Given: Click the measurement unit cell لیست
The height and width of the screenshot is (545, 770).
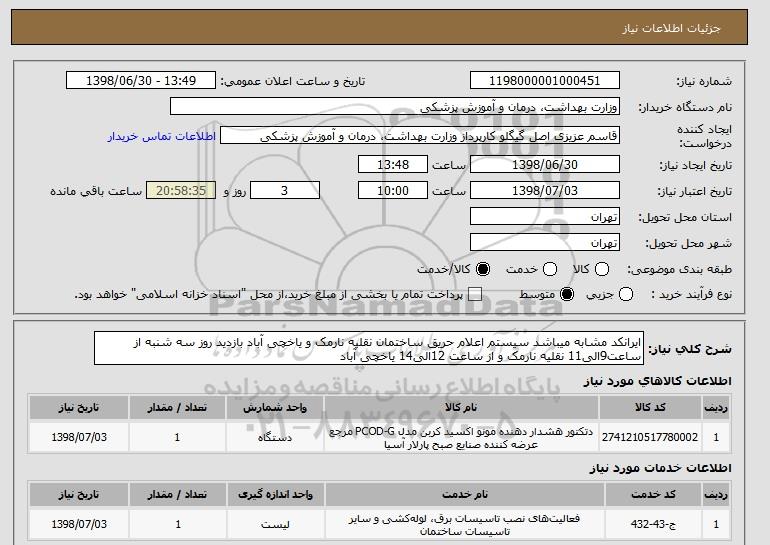Looking at the screenshot, I should [275, 525].
